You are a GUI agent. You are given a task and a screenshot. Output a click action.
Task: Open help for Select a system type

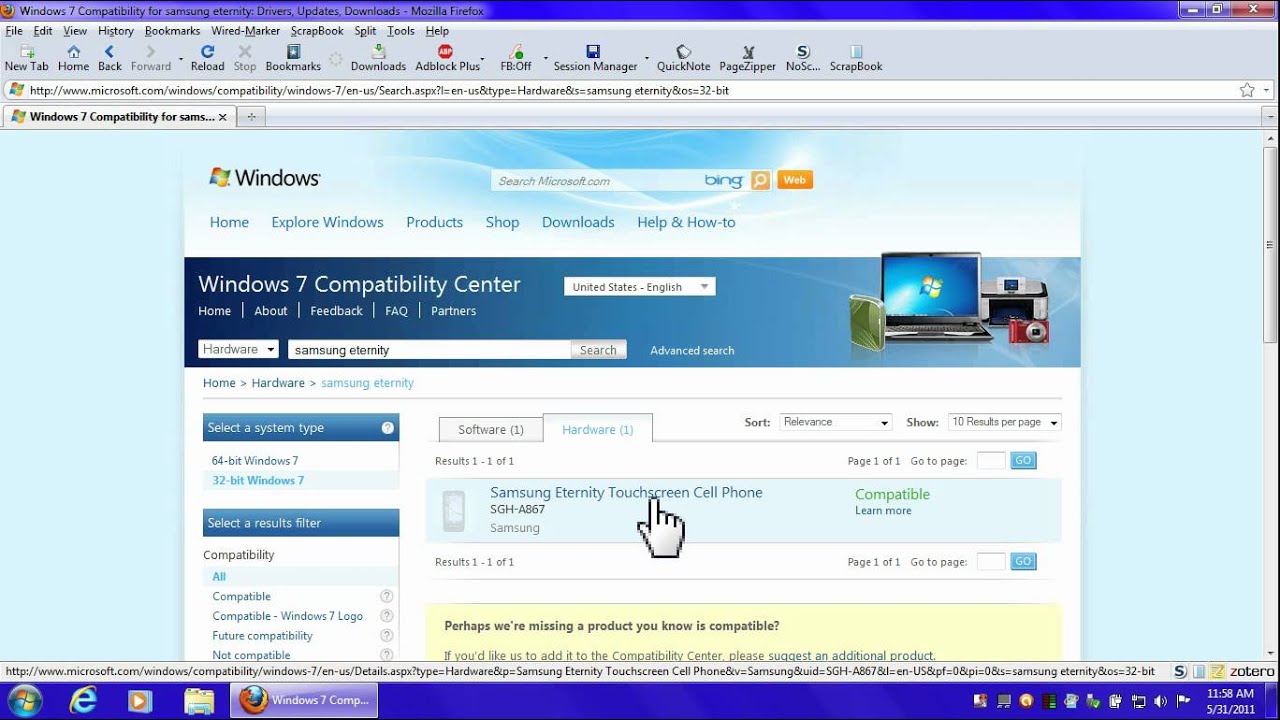click(x=388, y=428)
